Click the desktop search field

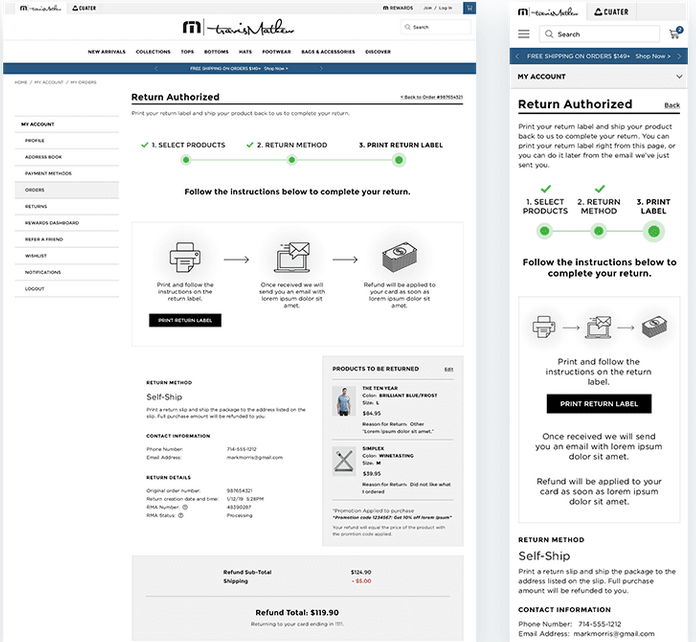(435, 27)
